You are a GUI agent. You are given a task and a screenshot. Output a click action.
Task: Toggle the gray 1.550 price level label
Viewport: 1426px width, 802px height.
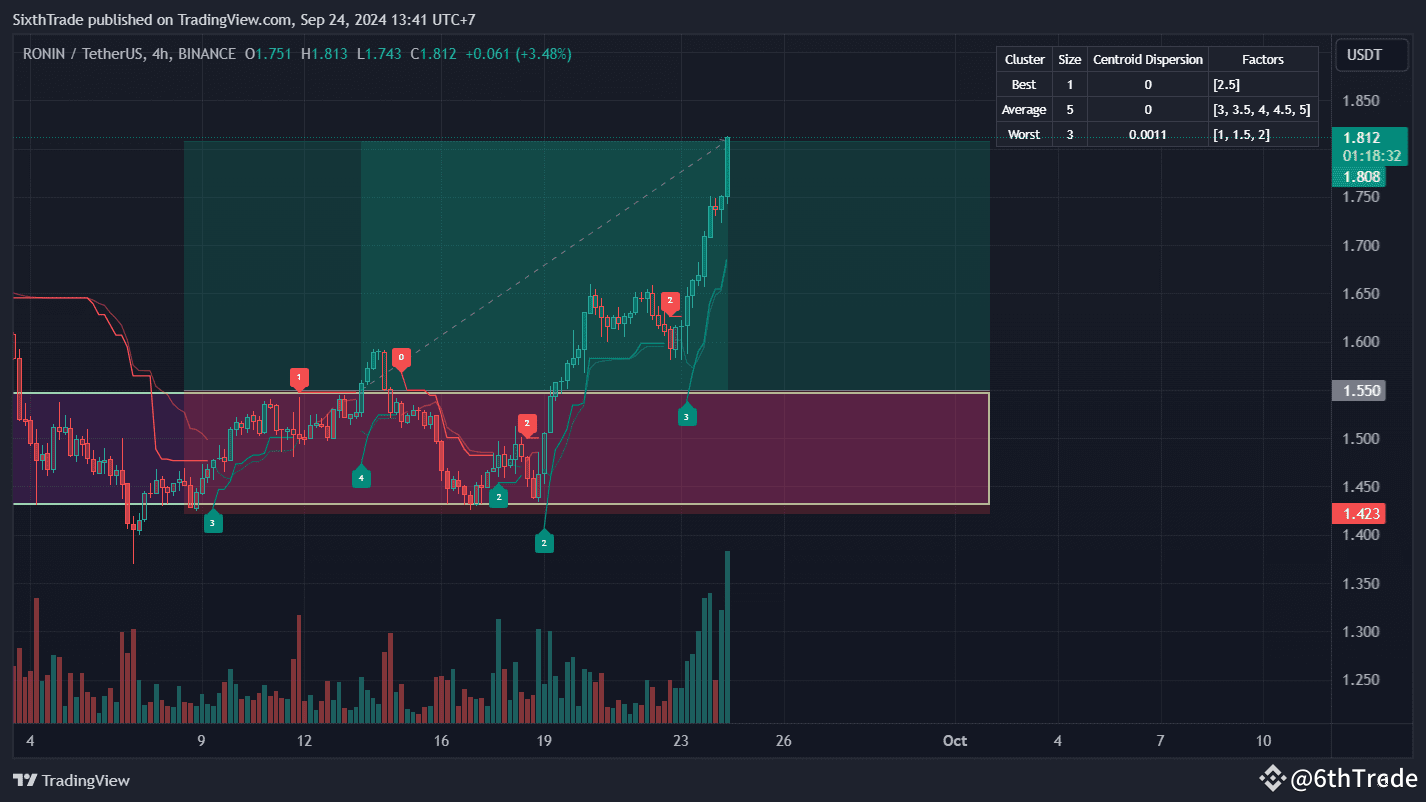(1359, 391)
